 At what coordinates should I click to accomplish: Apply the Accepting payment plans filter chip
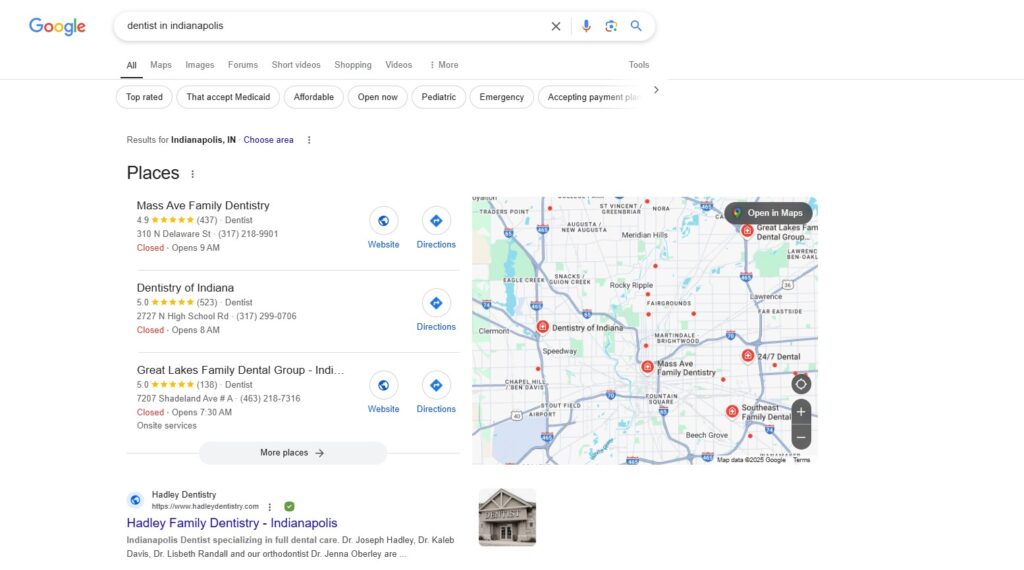point(591,97)
